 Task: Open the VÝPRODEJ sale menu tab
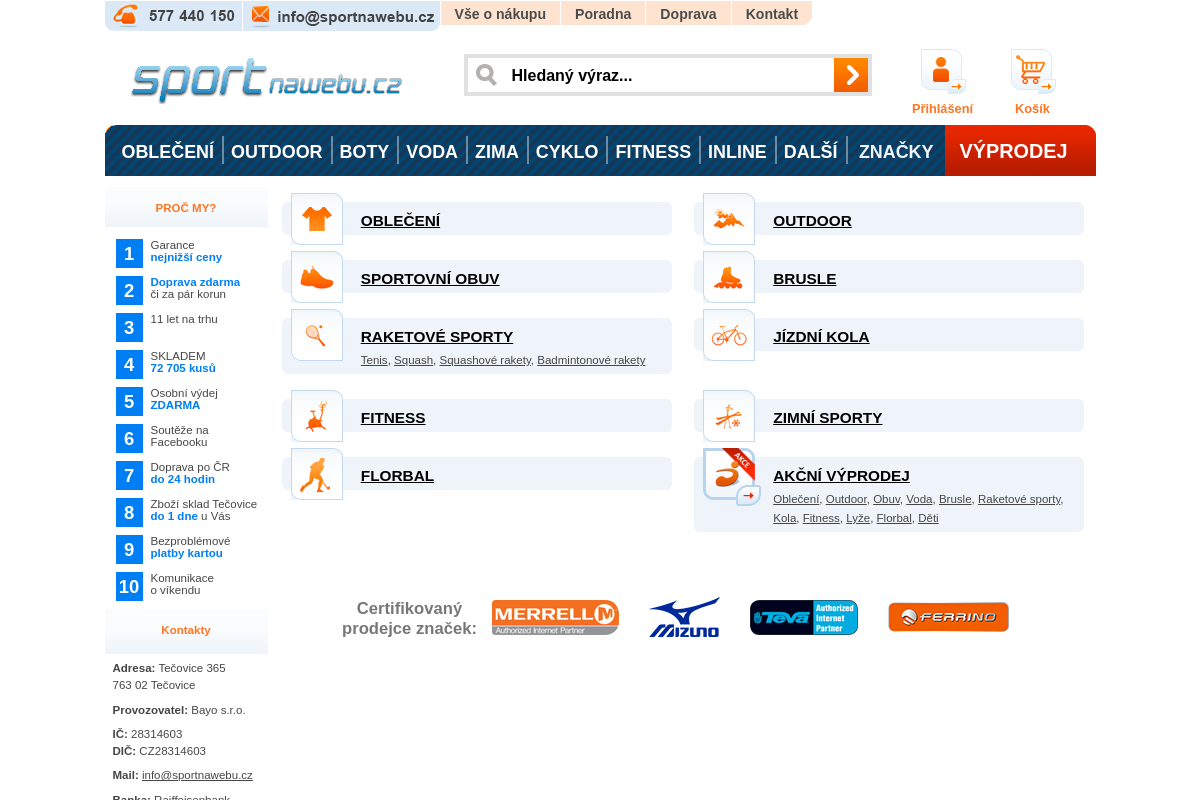click(1013, 151)
